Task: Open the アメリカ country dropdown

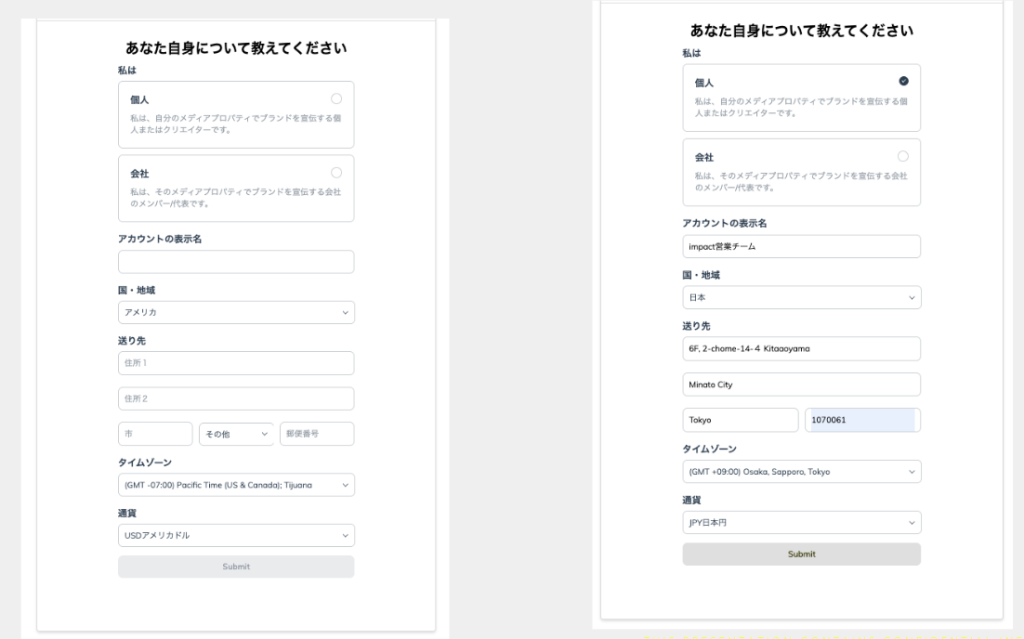Action: tap(236, 313)
